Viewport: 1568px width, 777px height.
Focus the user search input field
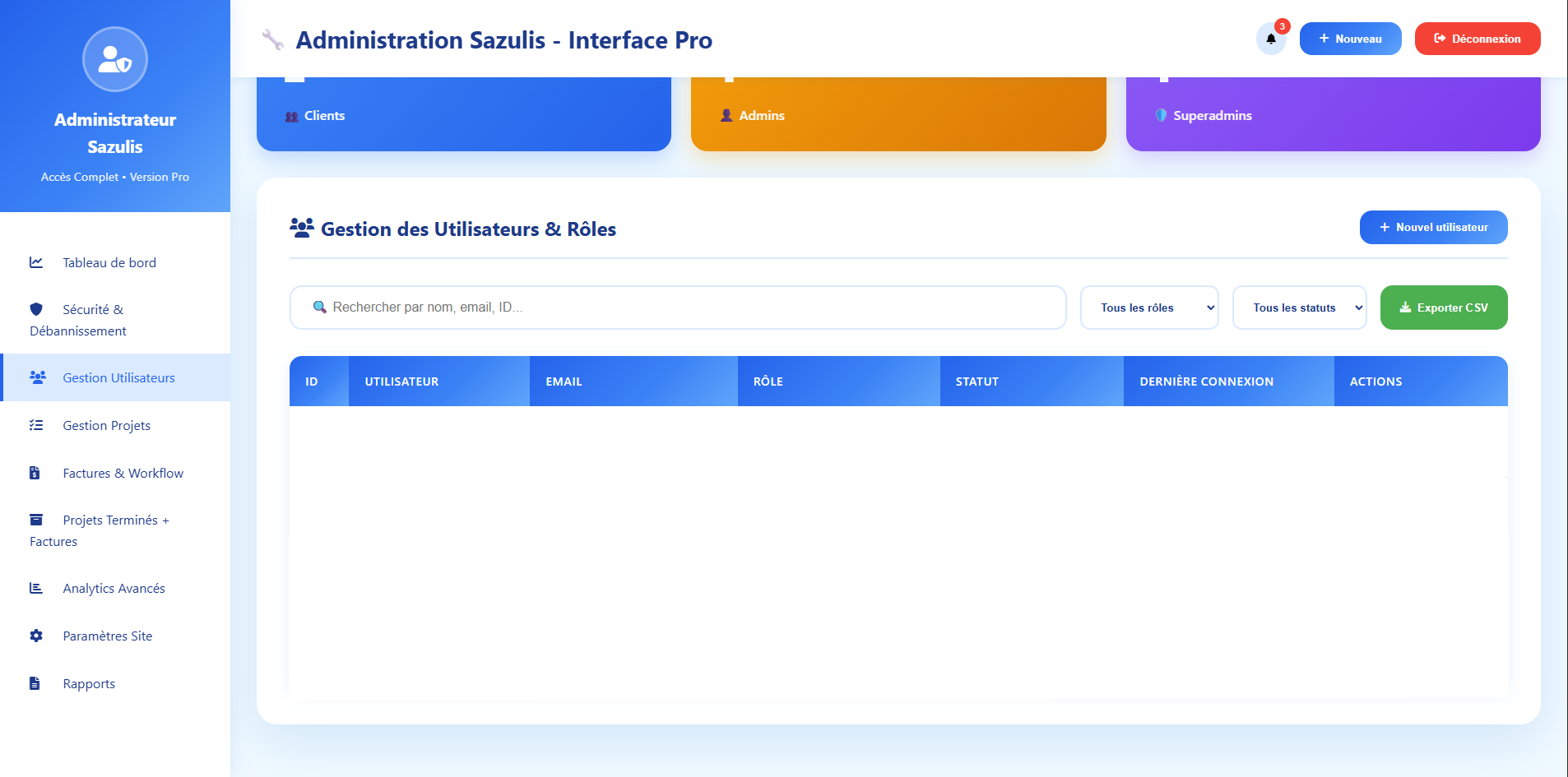[691, 308]
